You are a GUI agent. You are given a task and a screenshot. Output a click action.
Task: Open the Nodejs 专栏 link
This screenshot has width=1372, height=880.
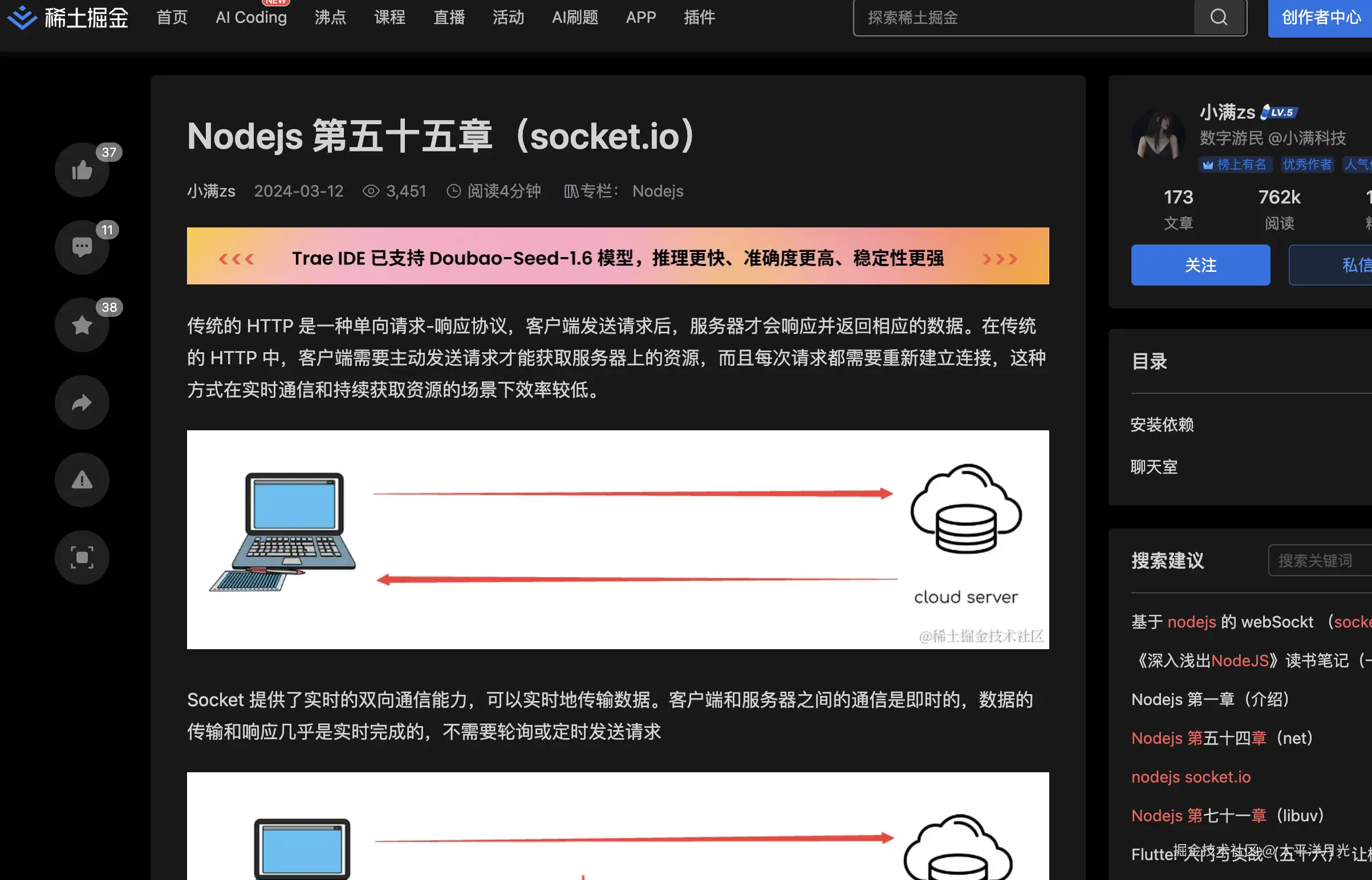[657, 192]
